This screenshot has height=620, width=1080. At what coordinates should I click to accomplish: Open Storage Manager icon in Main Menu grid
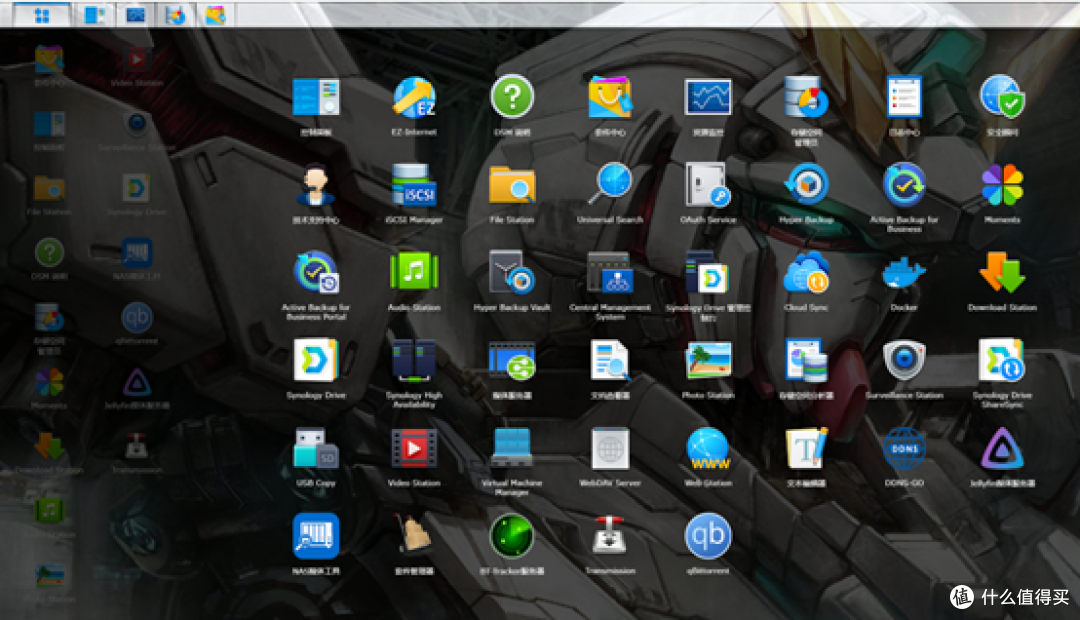point(806,97)
